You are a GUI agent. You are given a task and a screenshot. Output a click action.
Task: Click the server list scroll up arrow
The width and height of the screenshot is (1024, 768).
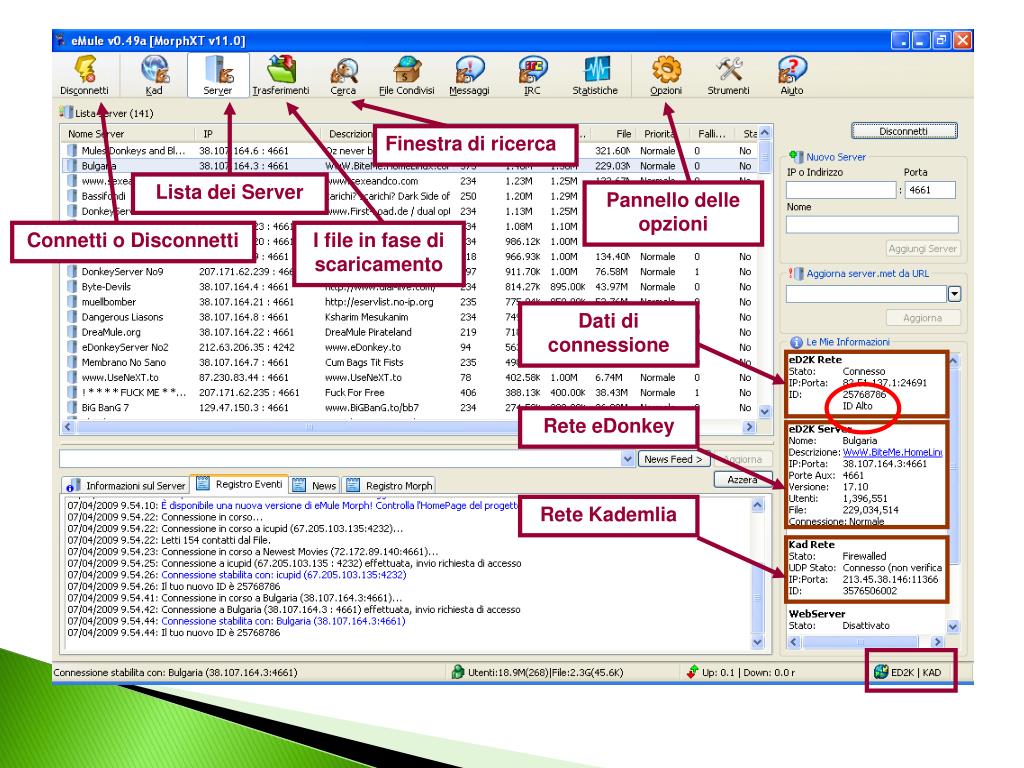tap(765, 133)
